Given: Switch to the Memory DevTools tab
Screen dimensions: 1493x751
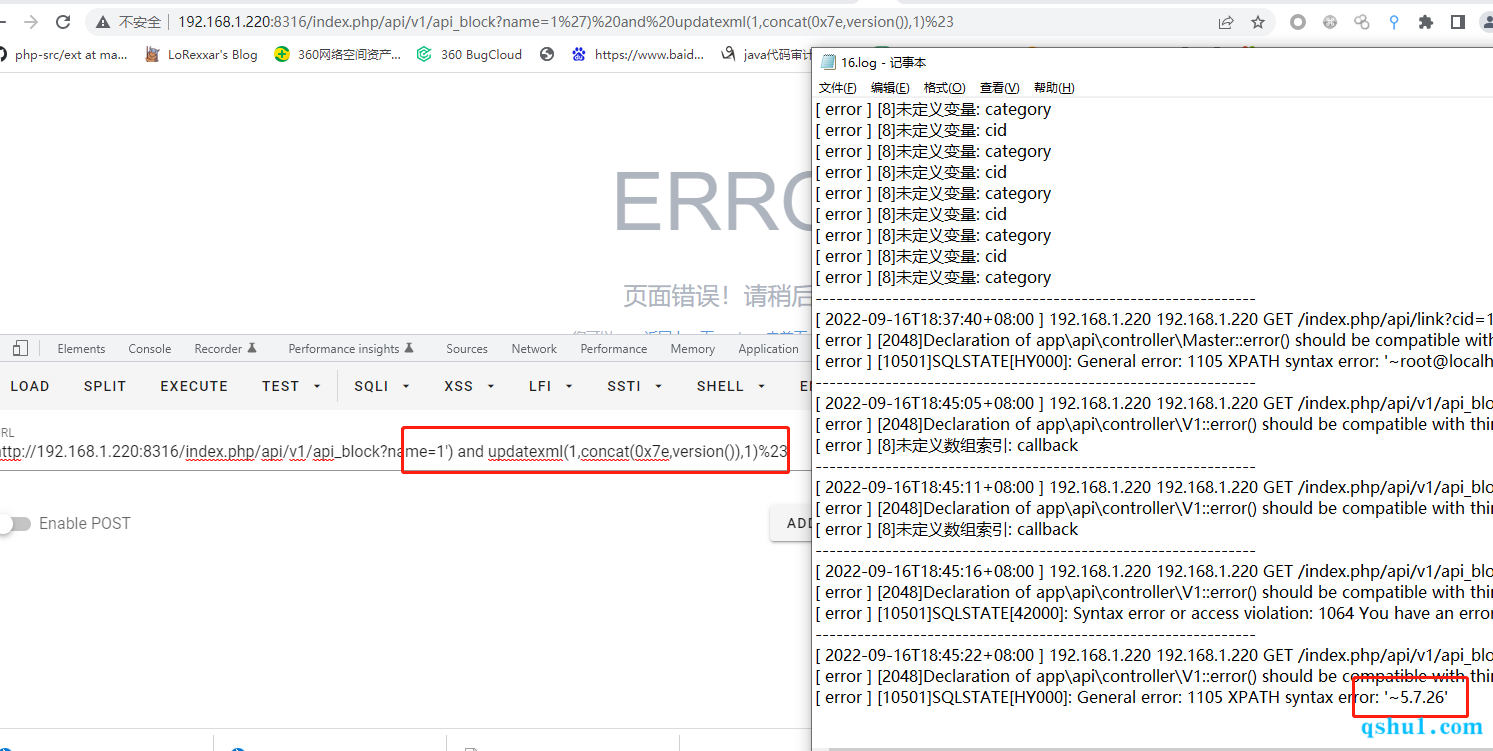Looking at the screenshot, I should [693, 349].
